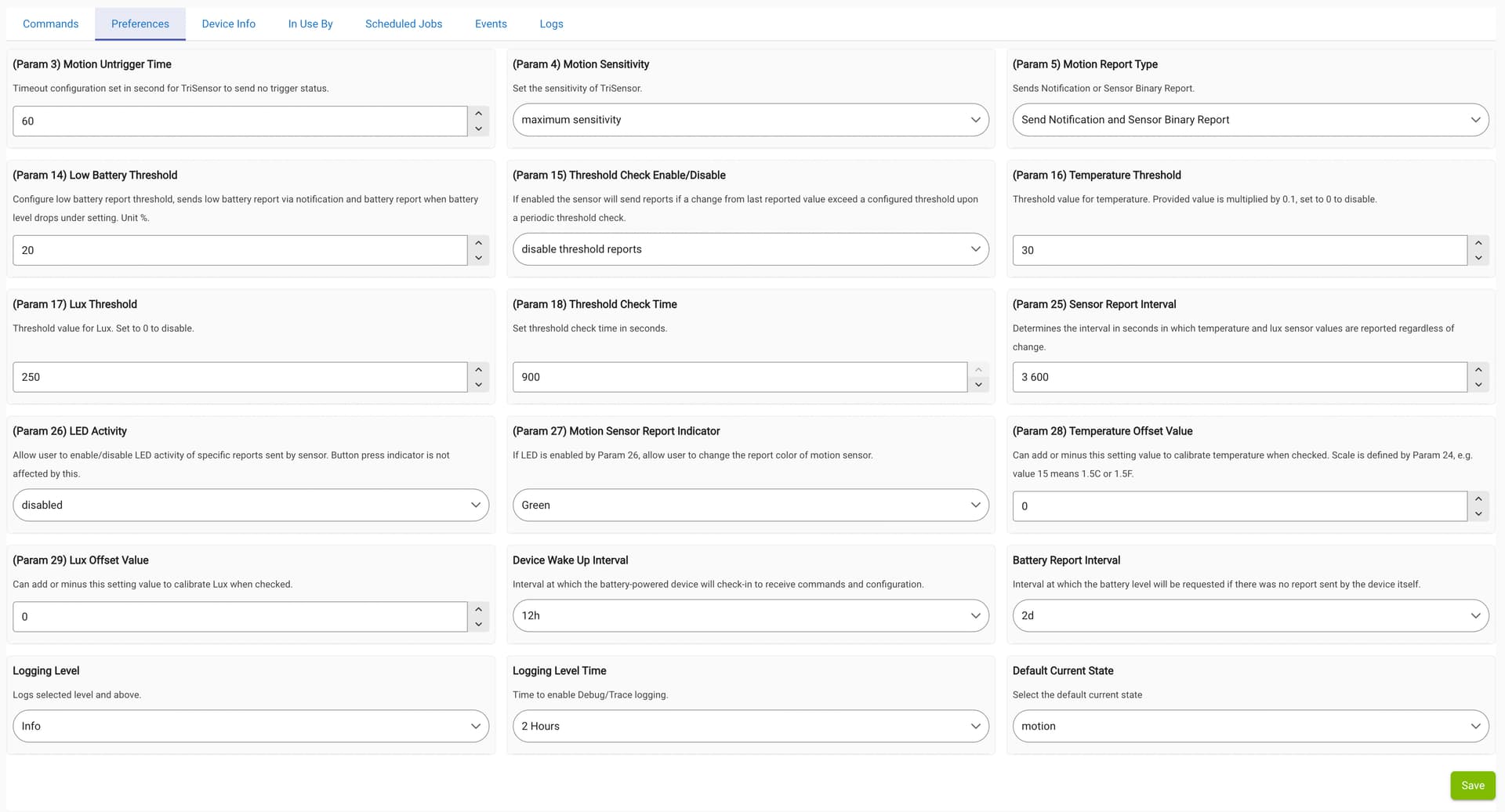Open Logging Level Time dropdown

pyautogui.click(x=750, y=726)
